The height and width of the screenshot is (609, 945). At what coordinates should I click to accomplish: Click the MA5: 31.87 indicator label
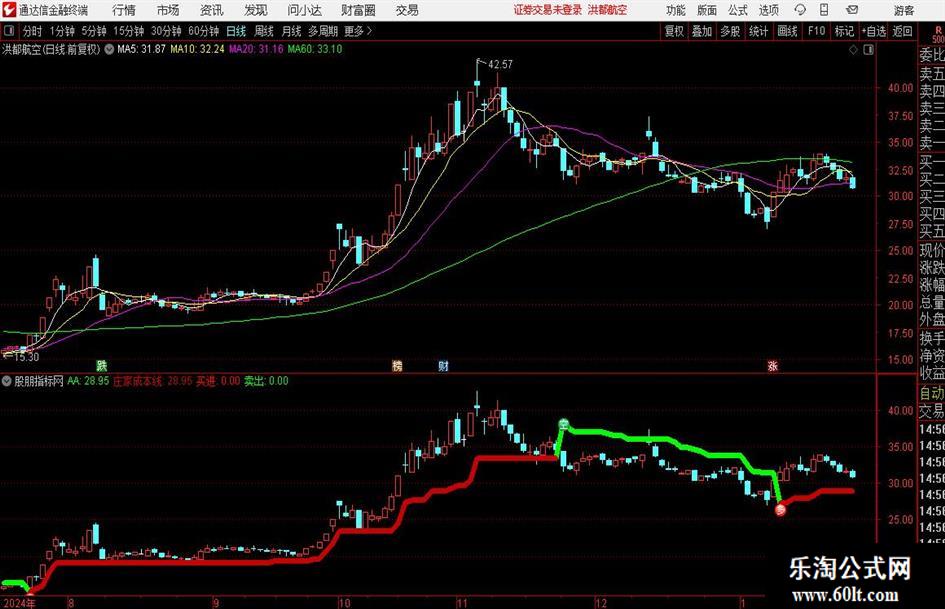[x=141, y=49]
